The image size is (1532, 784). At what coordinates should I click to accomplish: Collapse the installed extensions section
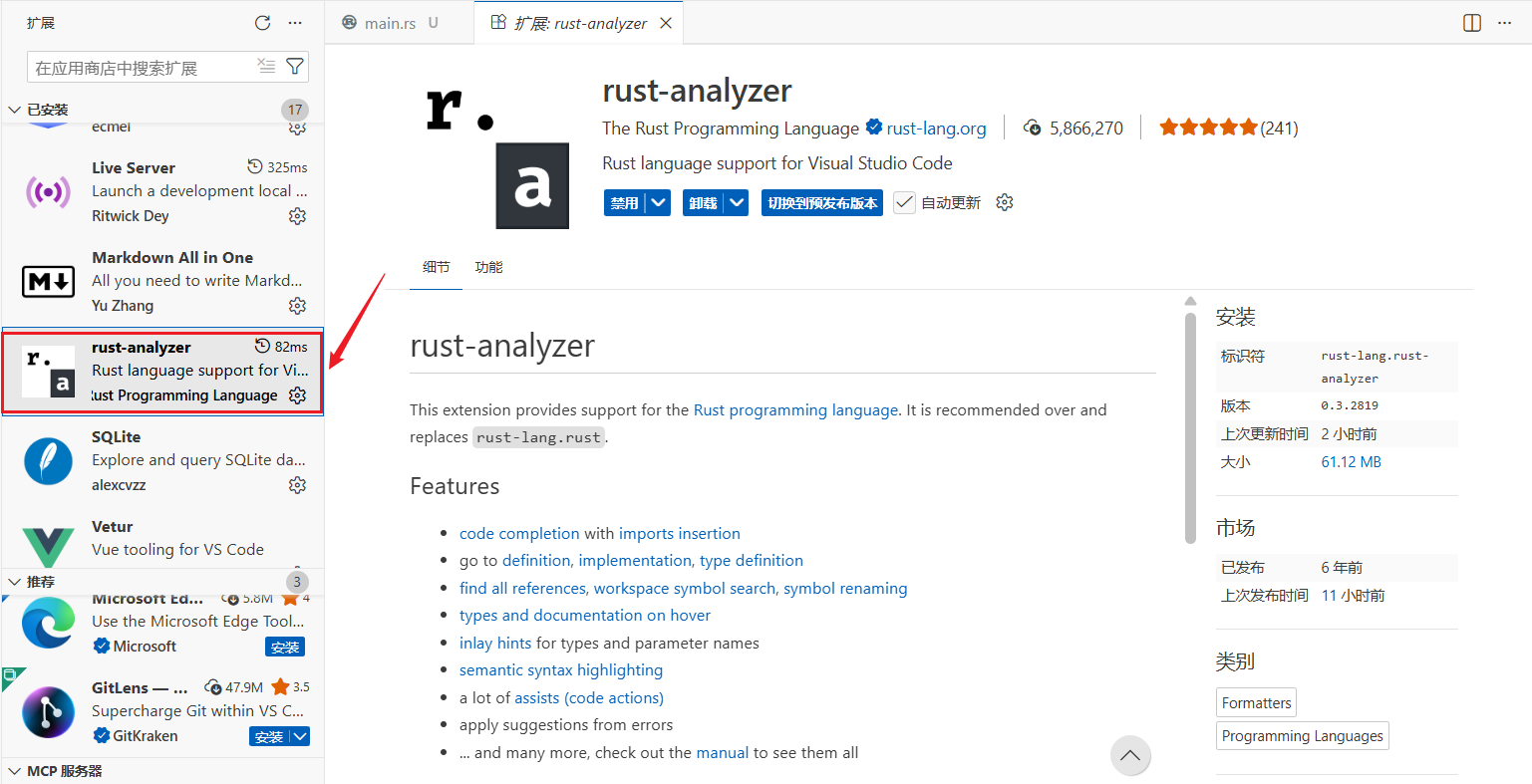pos(15,110)
